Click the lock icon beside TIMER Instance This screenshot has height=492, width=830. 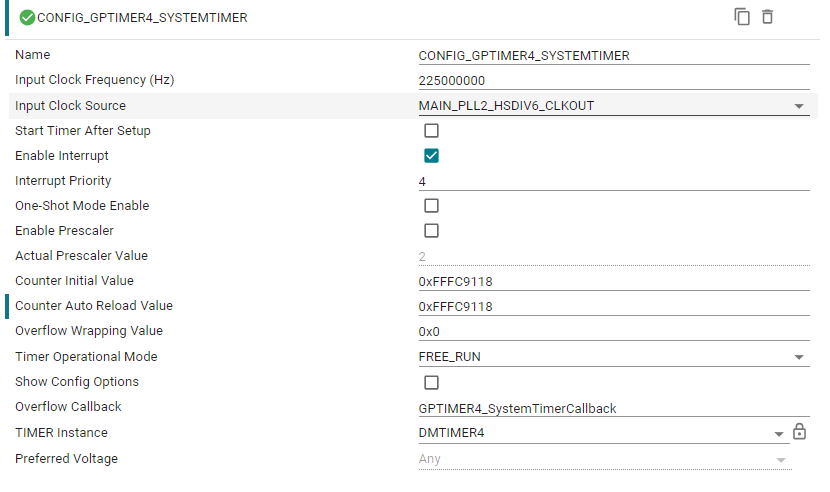click(x=799, y=432)
